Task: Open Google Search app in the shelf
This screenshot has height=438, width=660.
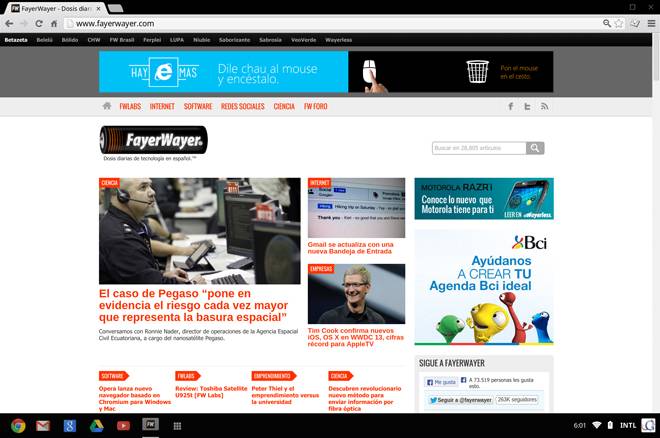Action: pyautogui.click(x=70, y=426)
